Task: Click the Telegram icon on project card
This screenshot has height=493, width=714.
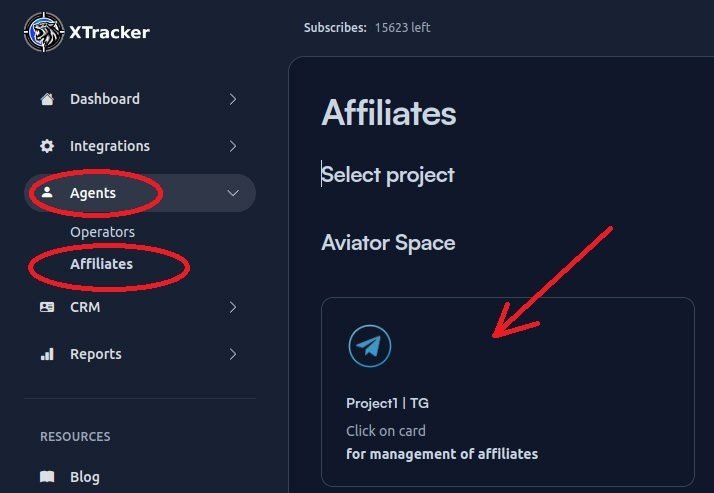Action: [x=369, y=346]
